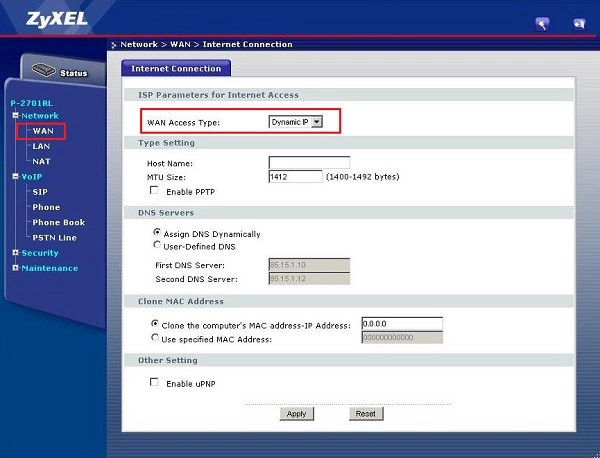Go to the SIP settings
Image resolution: width=600 pixels, height=458 pixels.
pyautogui.click(x=40, y=192)
